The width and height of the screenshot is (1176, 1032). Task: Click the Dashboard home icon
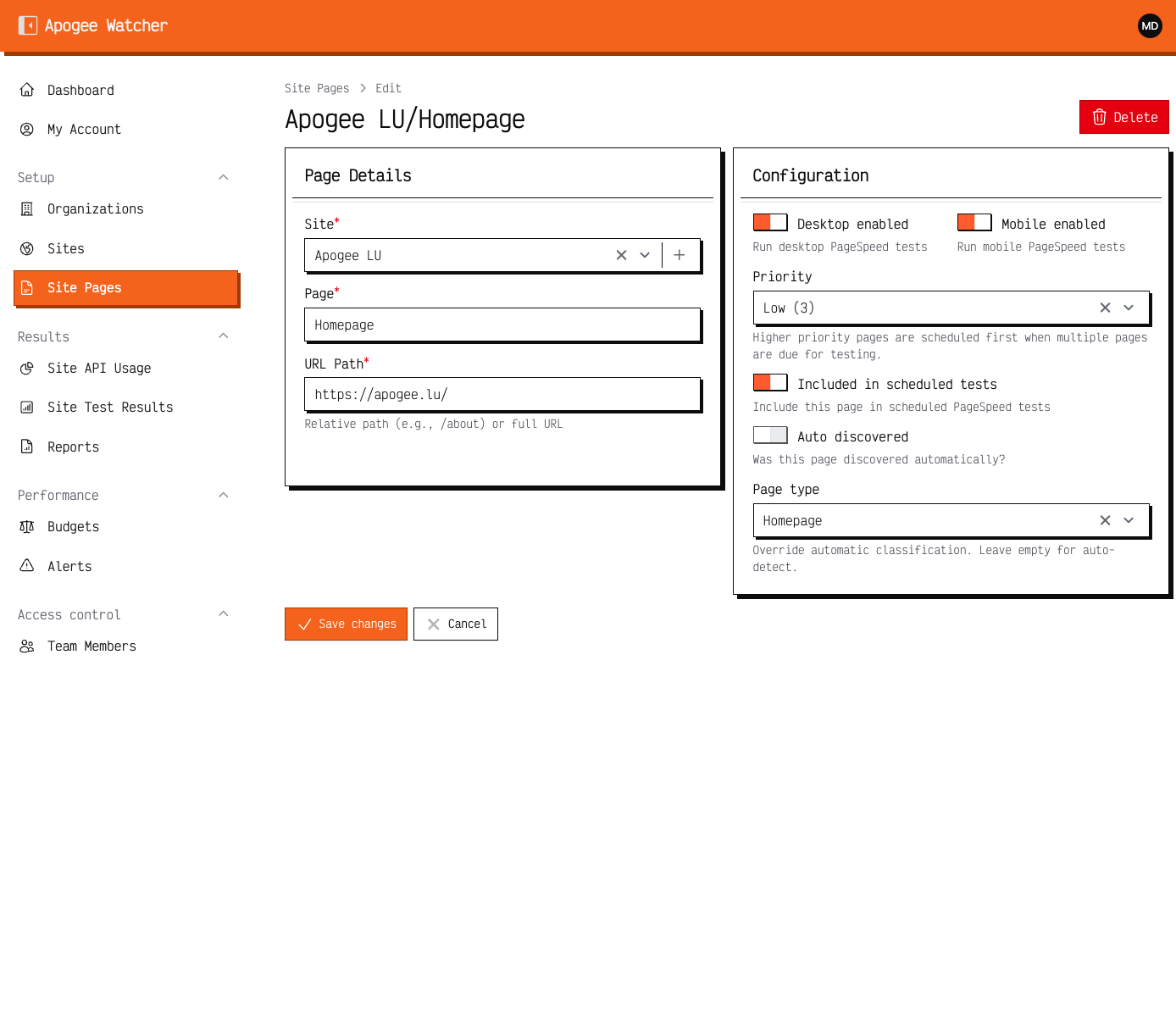[27, 90]
